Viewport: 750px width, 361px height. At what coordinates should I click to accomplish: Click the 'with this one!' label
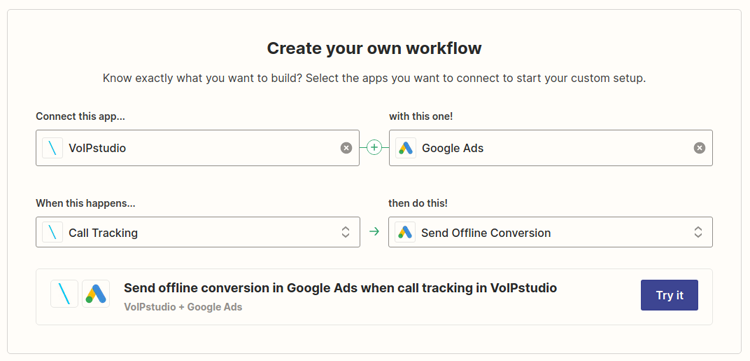(421, 116)
